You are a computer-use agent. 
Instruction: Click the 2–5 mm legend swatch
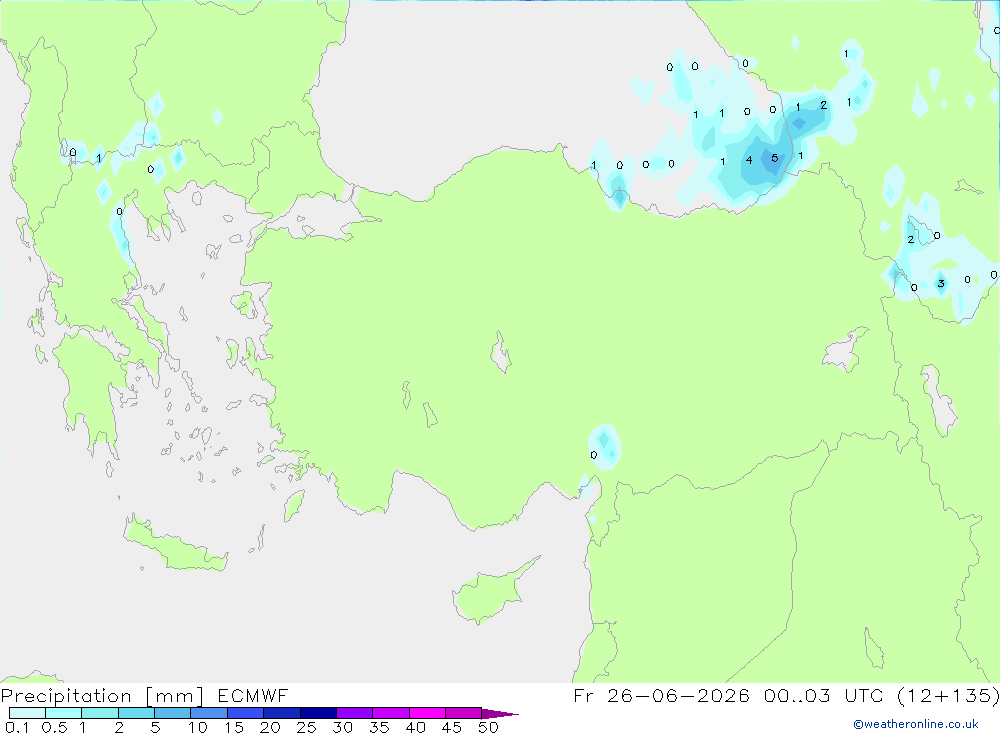click(136, 713)
